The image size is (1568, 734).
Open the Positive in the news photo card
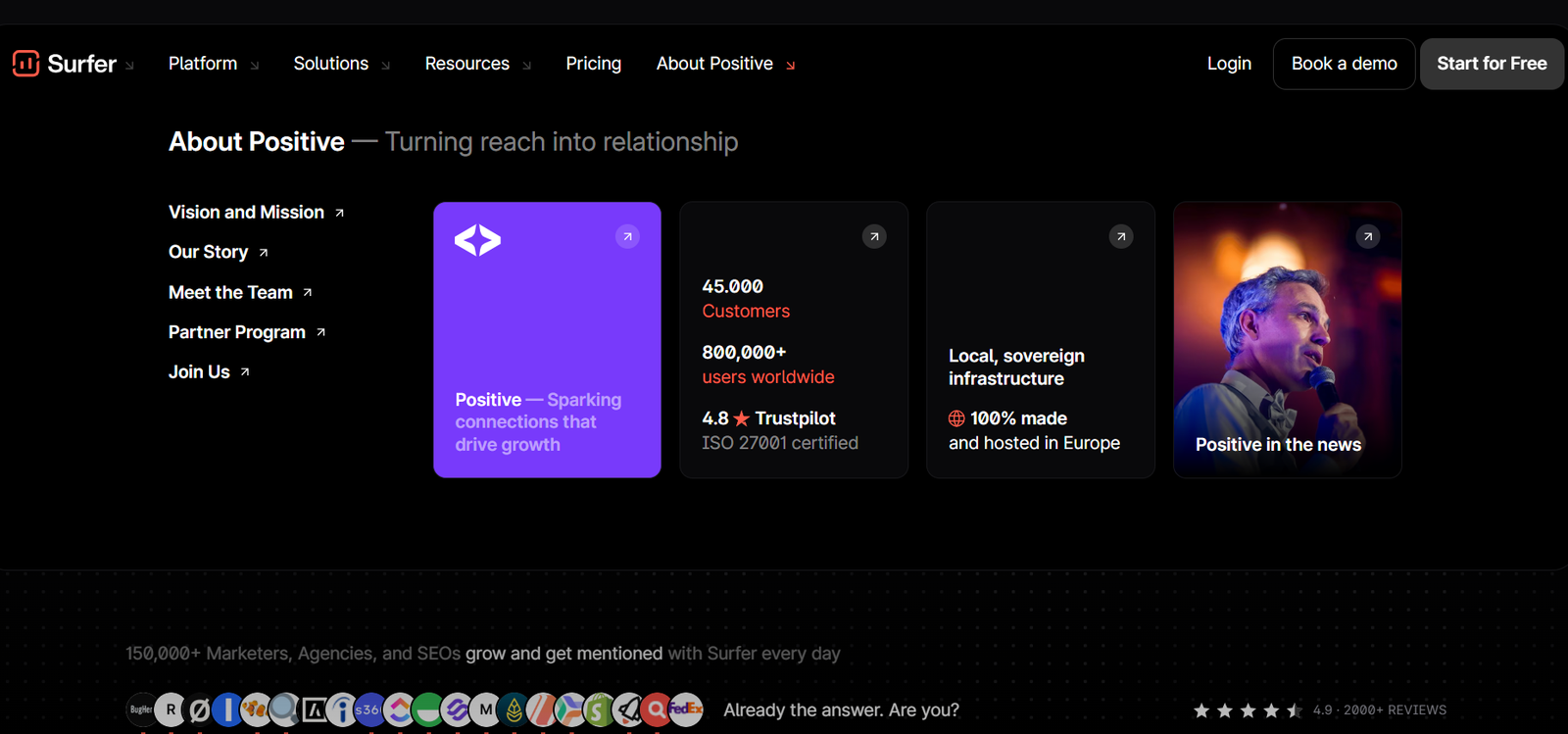pyautogui.click(x=1288, y=340)
